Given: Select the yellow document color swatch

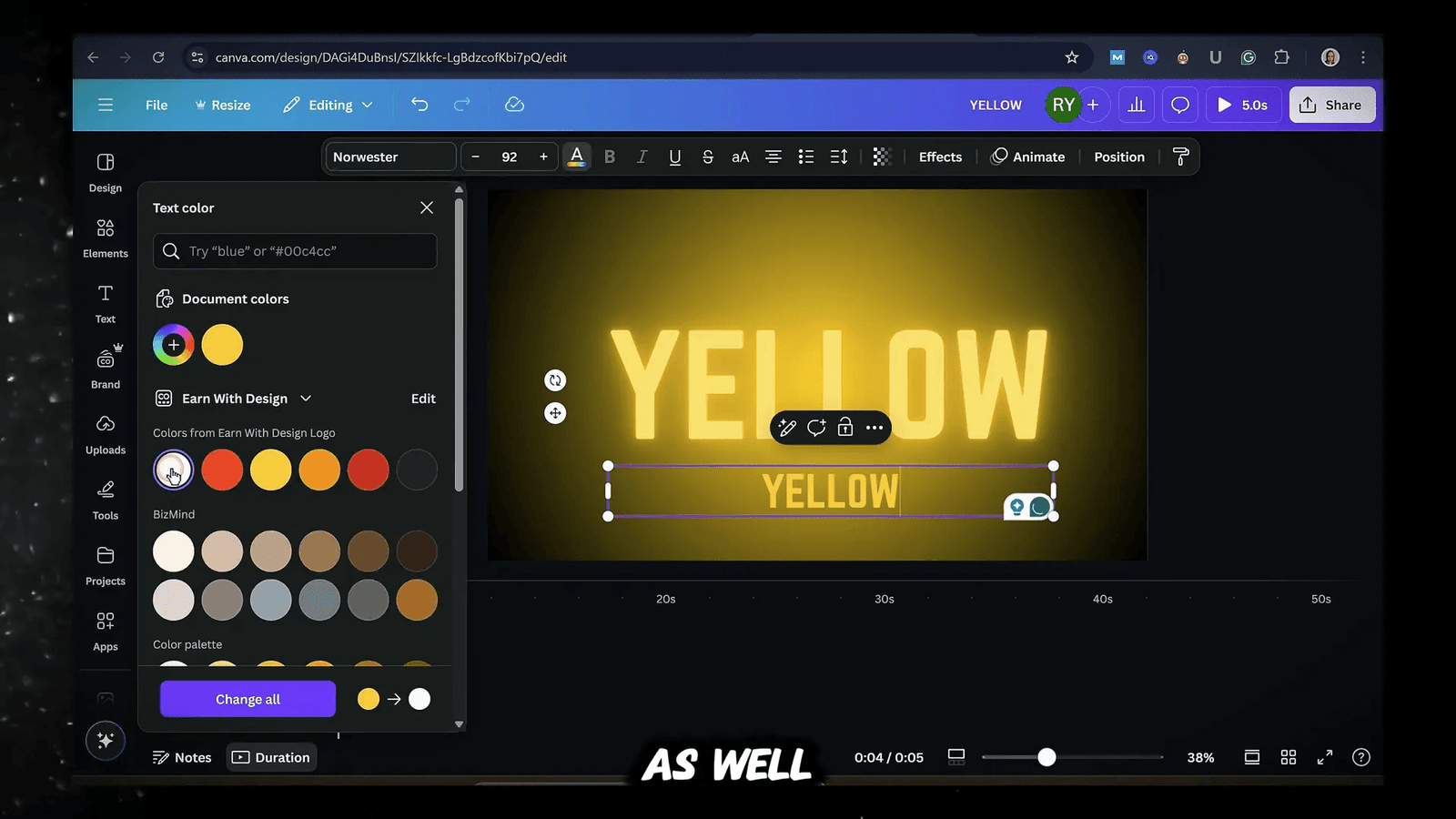Looking at the screenshot, I should click(222, 345).
